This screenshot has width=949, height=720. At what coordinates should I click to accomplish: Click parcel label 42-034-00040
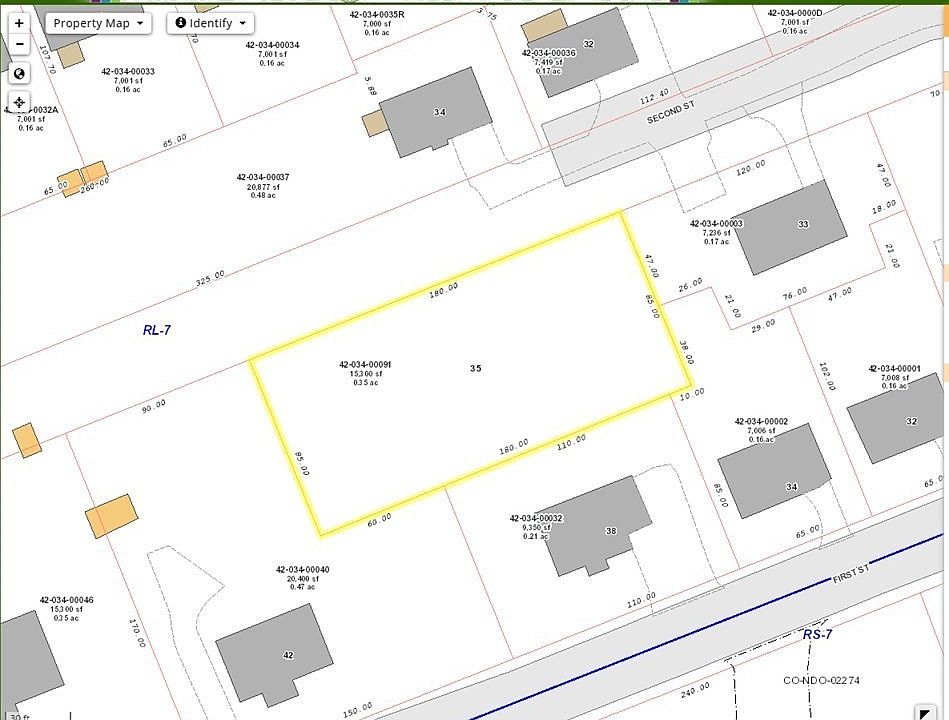coord(303,569)
